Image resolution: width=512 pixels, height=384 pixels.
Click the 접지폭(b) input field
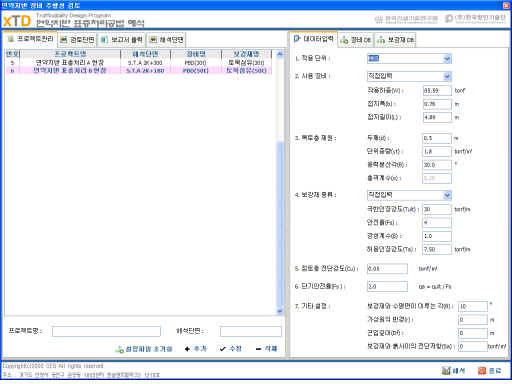(437, 104)
